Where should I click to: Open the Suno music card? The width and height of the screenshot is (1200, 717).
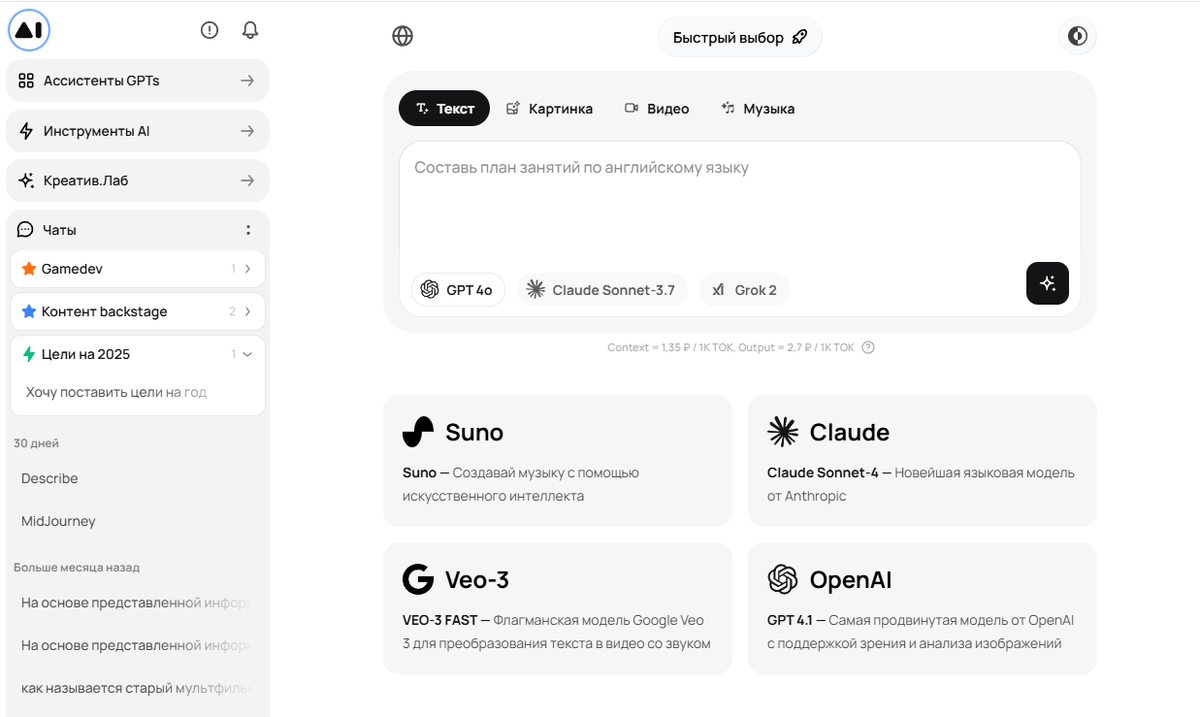(x=558, y=461)
